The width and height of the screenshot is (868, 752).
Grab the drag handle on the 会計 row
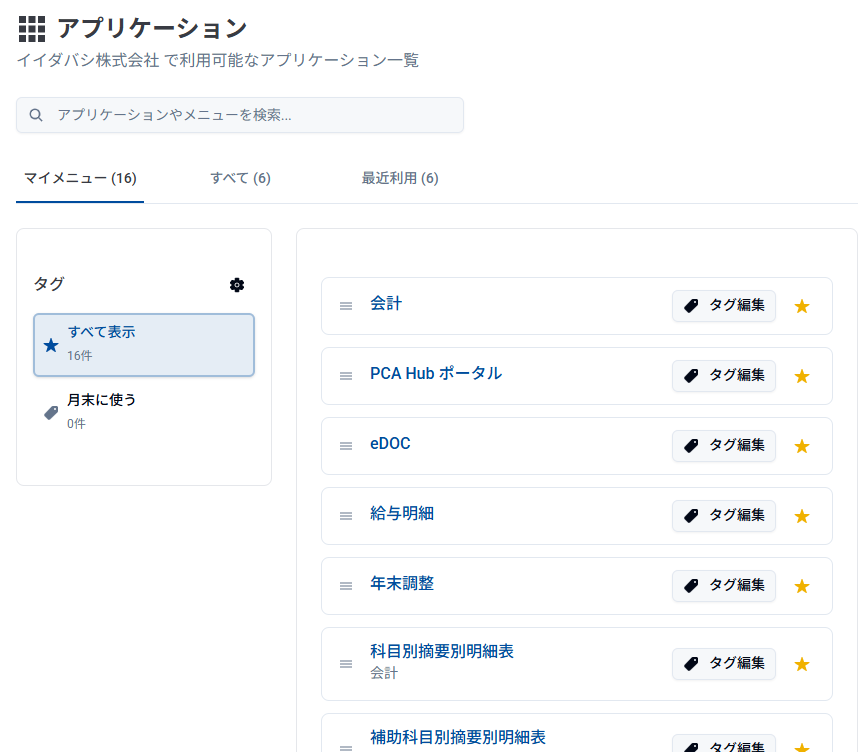point(346,305)
